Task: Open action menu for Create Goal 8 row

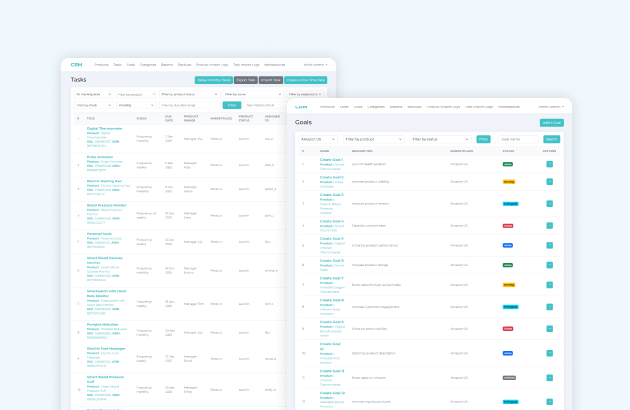Action: tap(549, 307)
